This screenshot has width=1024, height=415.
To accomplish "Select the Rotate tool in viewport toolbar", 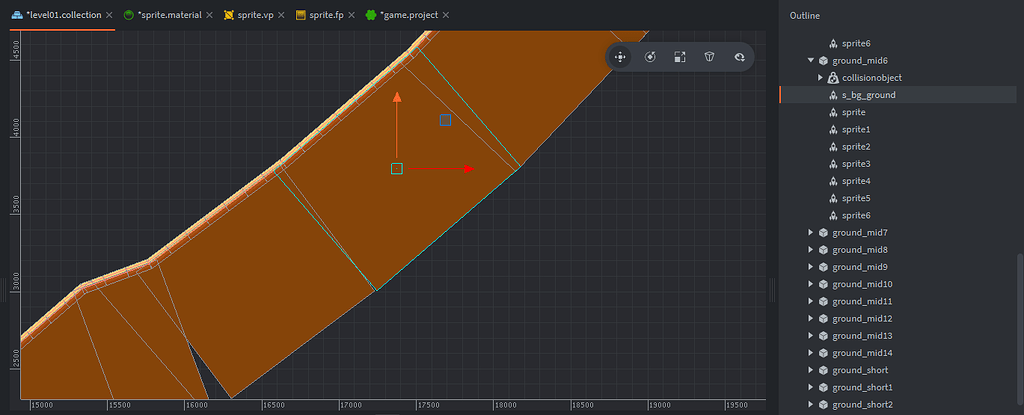I will click(650, 57).
